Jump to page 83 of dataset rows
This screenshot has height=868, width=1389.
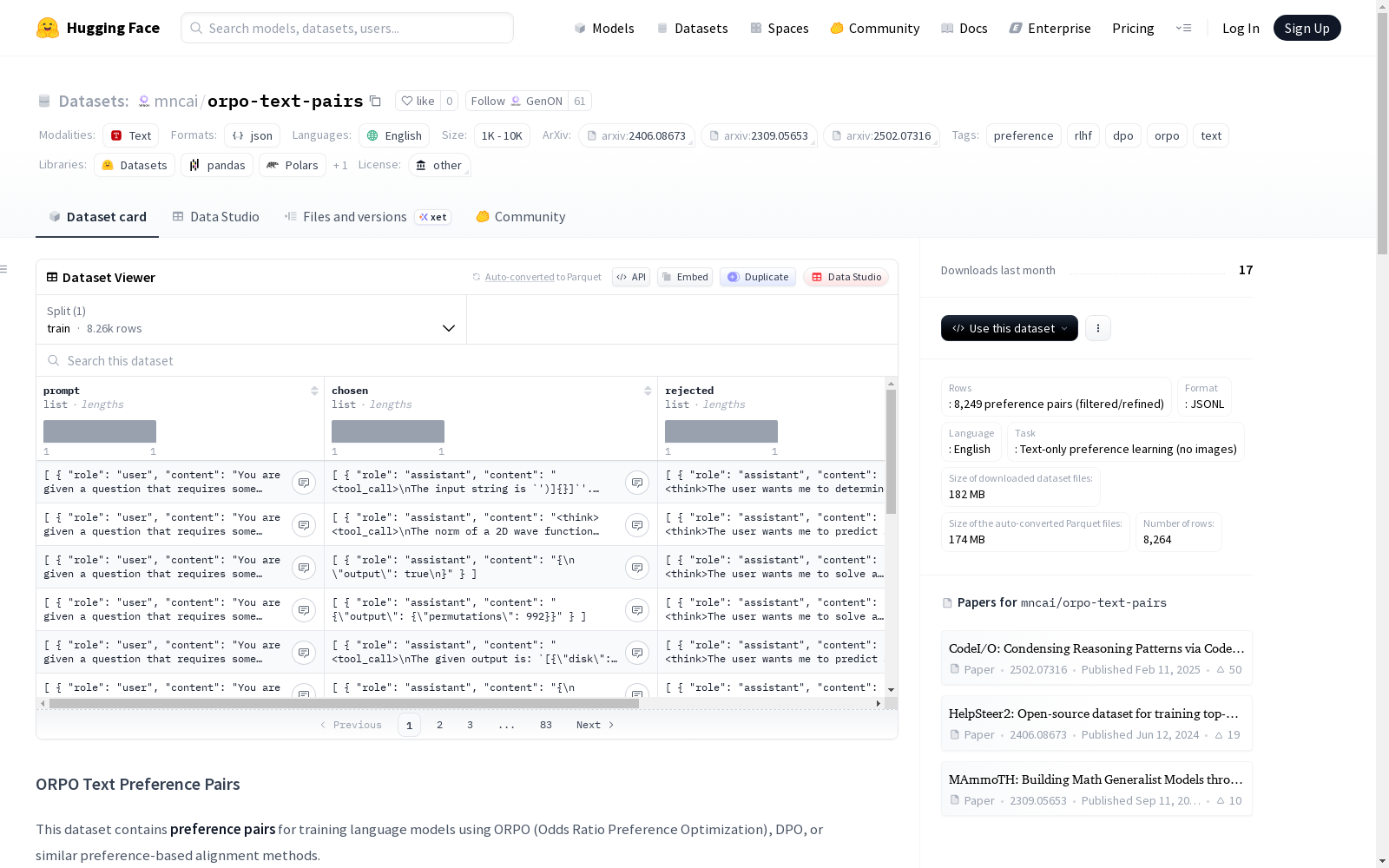[x=545, y=725]
